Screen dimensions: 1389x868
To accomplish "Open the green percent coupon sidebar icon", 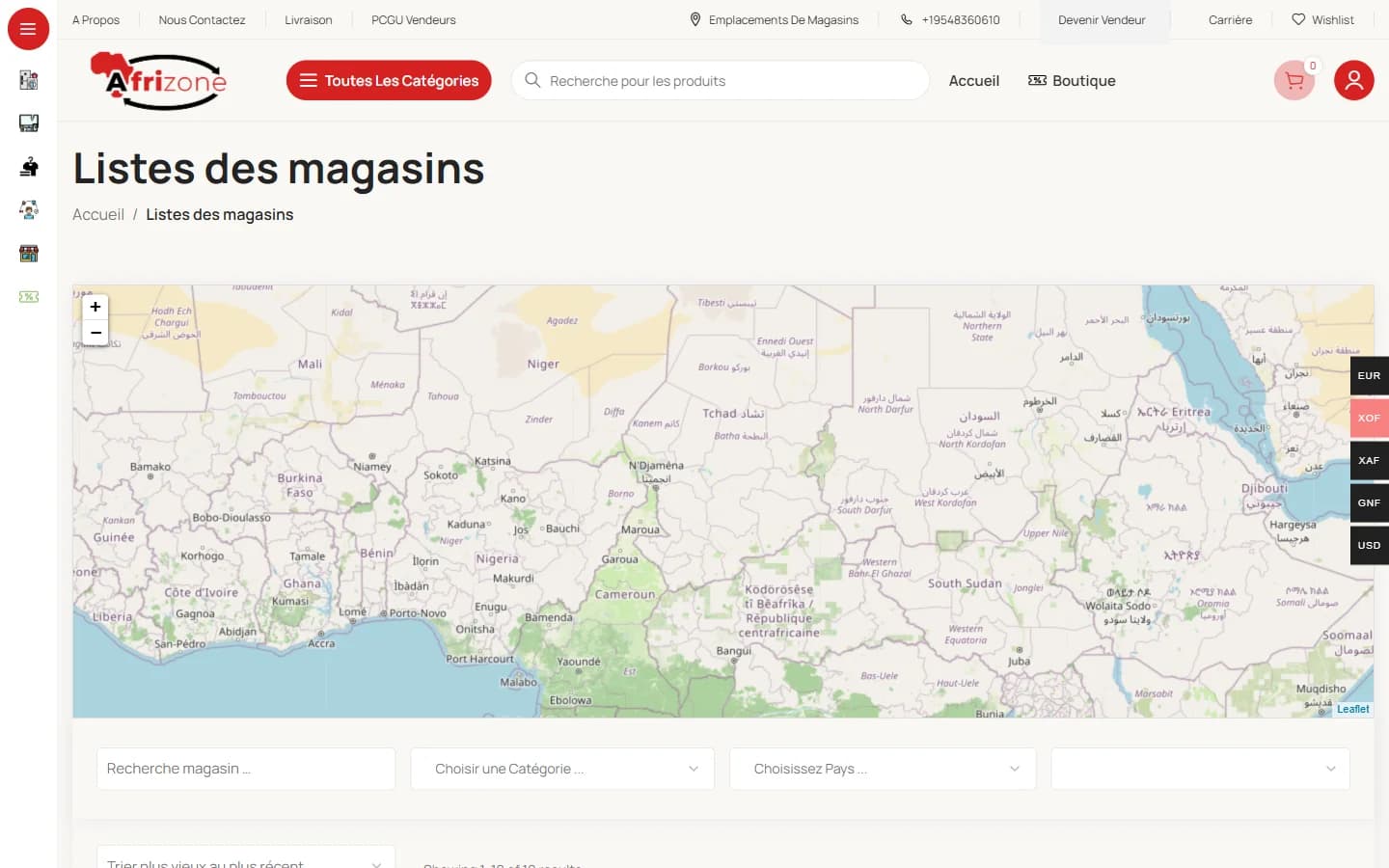I will tap(29, 297).
